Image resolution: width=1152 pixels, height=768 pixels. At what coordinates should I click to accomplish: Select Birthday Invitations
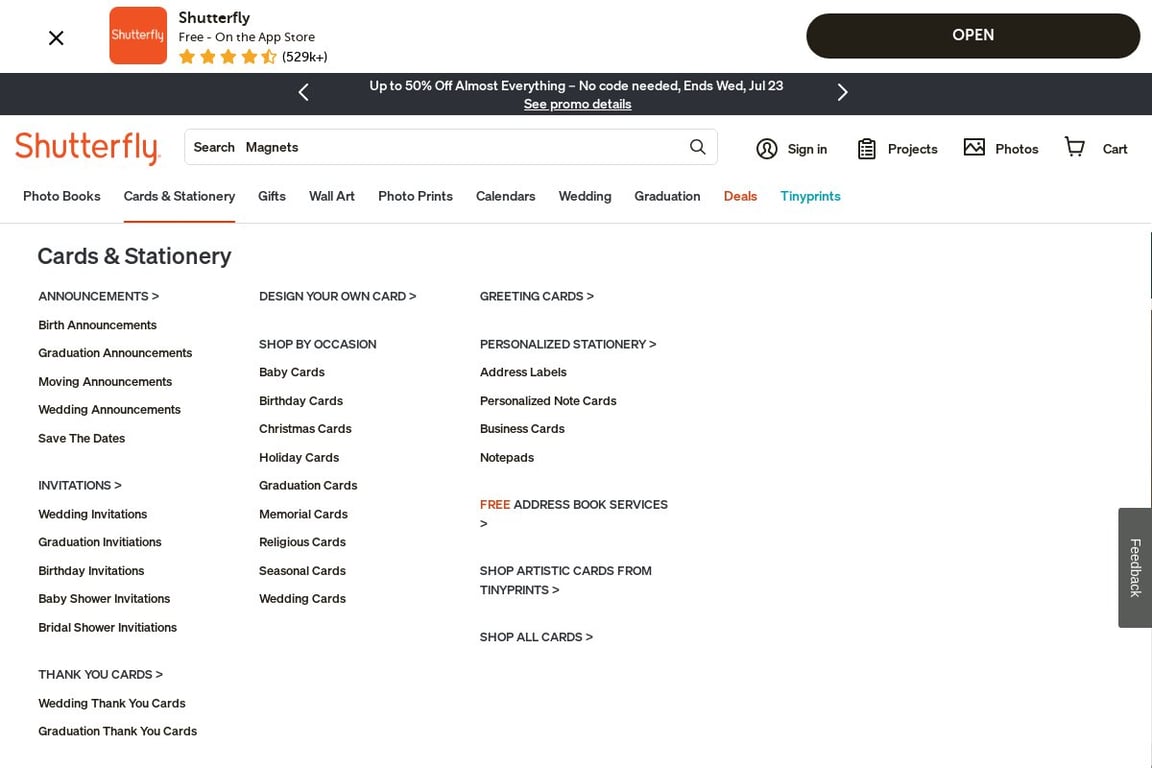click(x=91, y=570)
